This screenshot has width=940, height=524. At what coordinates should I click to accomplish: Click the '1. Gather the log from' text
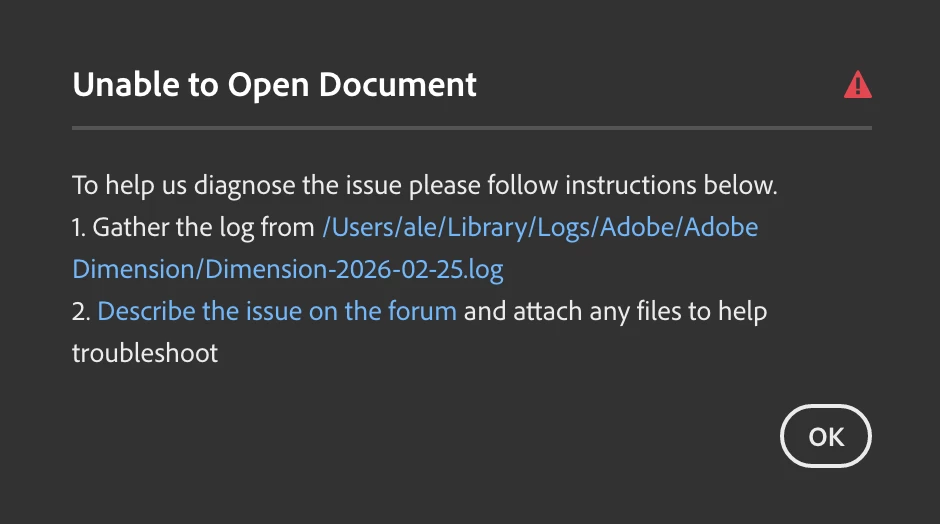pos(193,227)
